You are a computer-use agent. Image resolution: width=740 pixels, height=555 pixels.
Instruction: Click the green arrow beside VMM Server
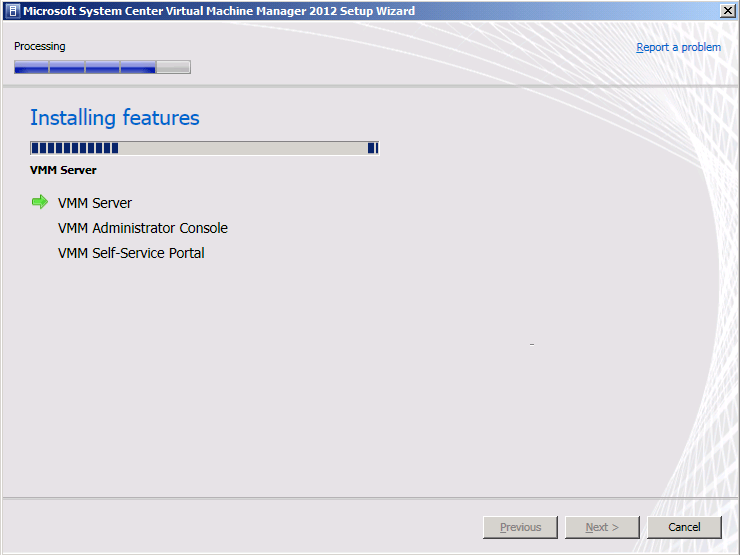[x=40, y=202]
